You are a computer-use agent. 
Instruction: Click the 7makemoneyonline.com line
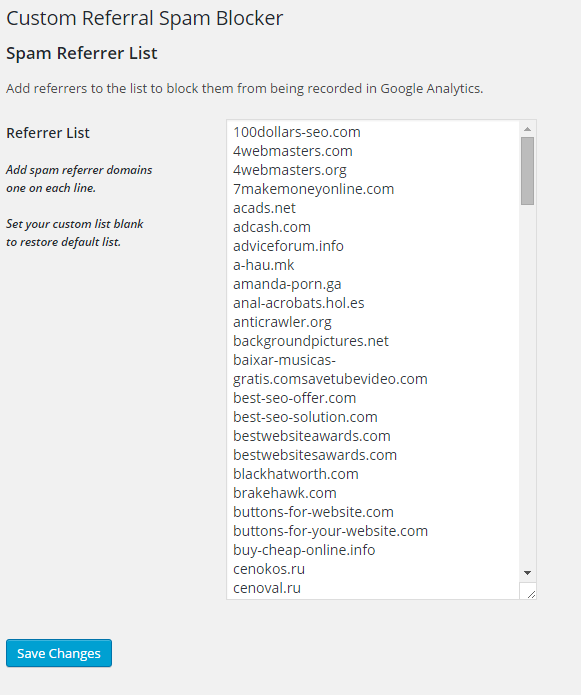click(x=313, y=189)
